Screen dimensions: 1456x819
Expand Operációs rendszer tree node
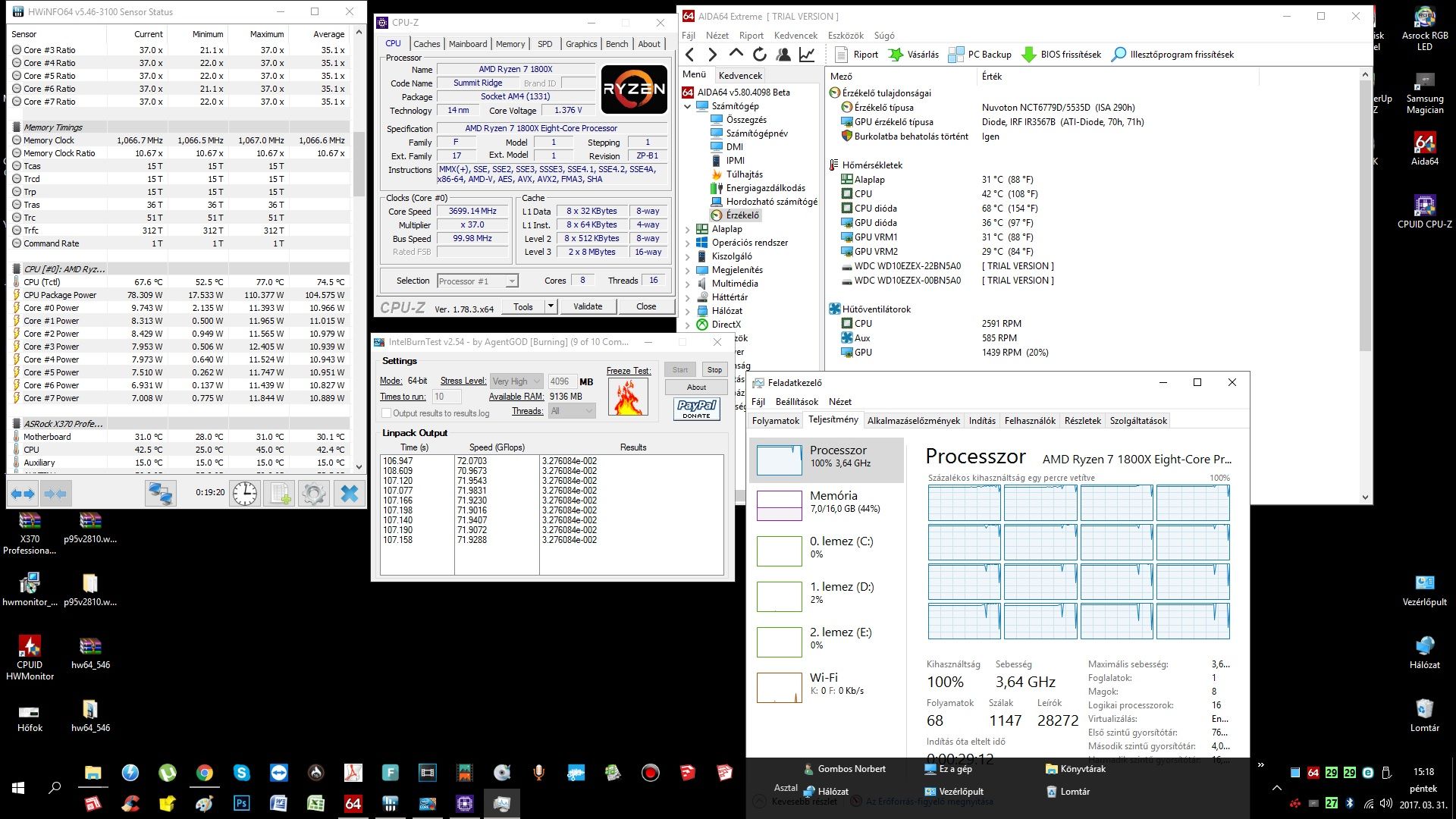pos(688,243)
